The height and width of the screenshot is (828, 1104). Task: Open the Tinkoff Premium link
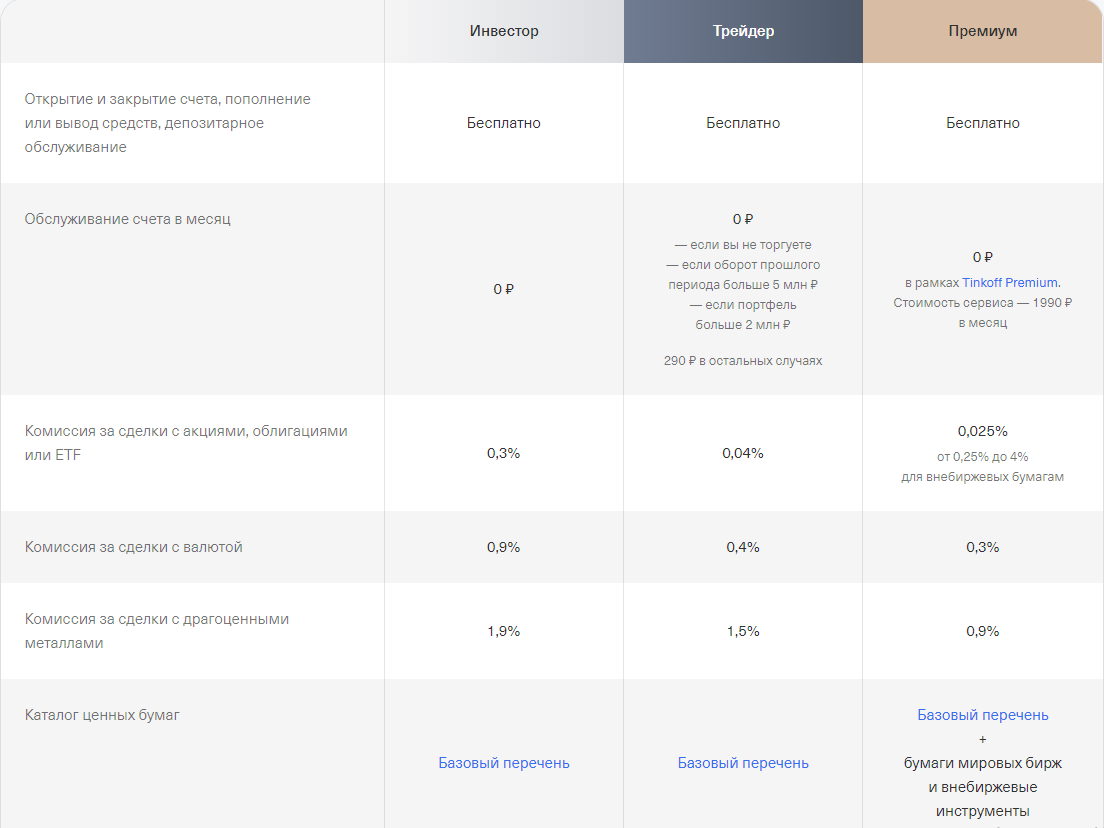1011,283
